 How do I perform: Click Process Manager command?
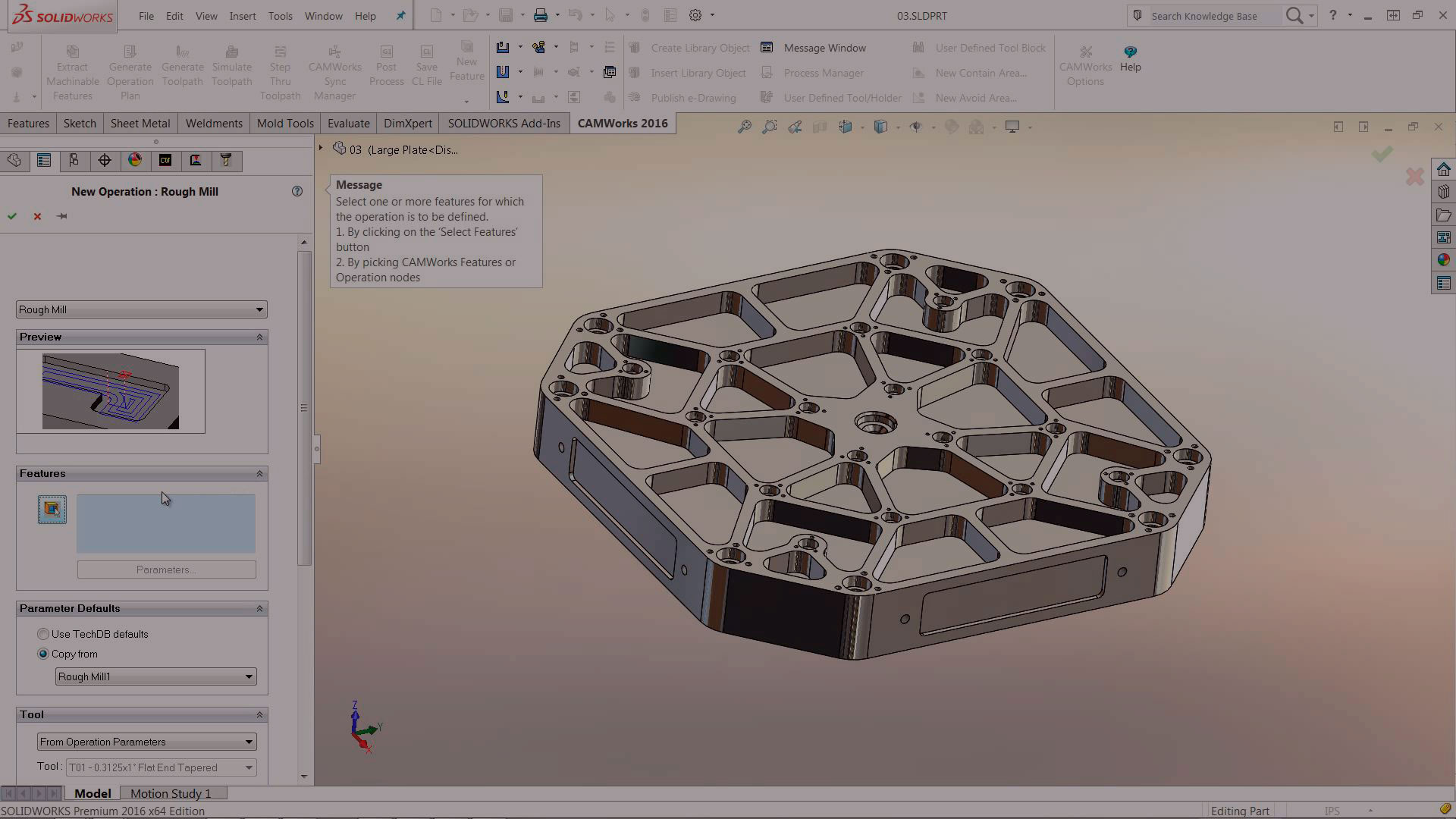tap(812, 73)
